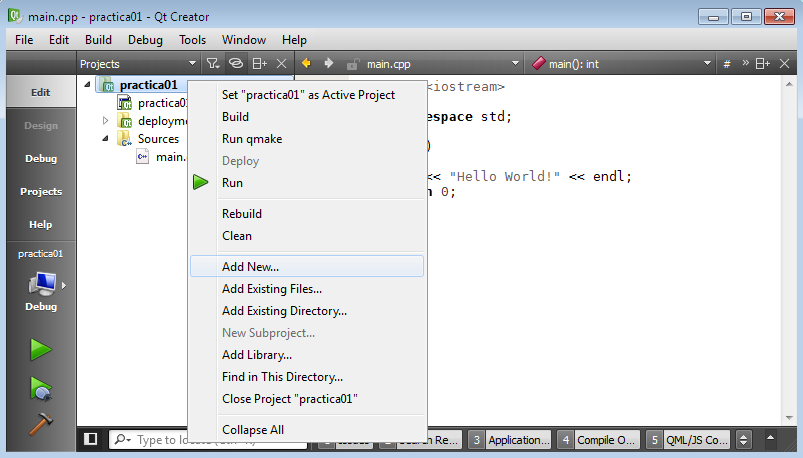
Task: Toggle the sidebar visibility button
Action: click(x=91, y=439)
